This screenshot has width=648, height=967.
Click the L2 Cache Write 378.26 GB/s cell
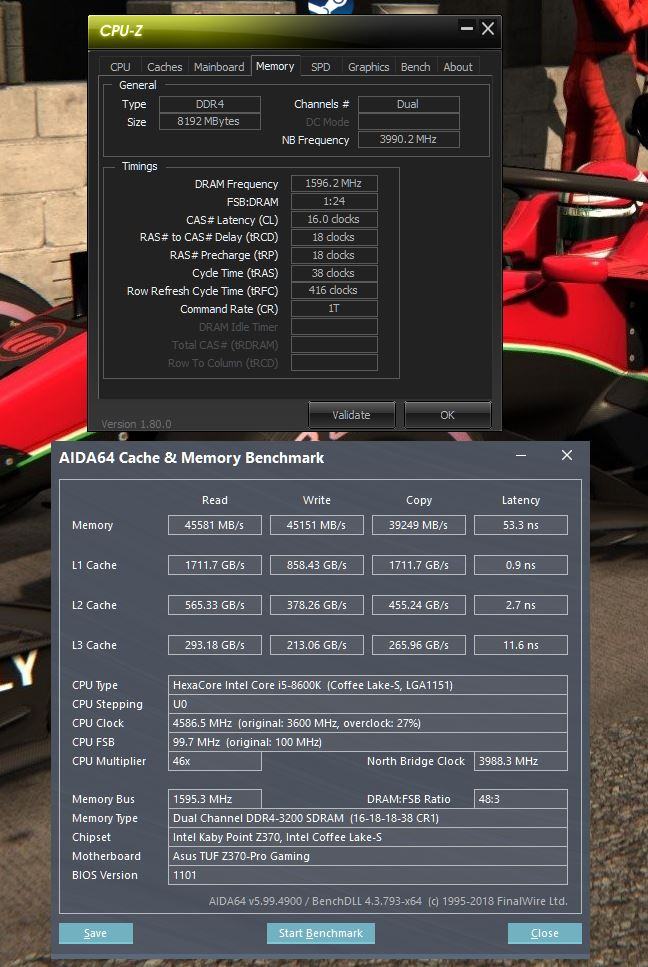tap(317, 605)
